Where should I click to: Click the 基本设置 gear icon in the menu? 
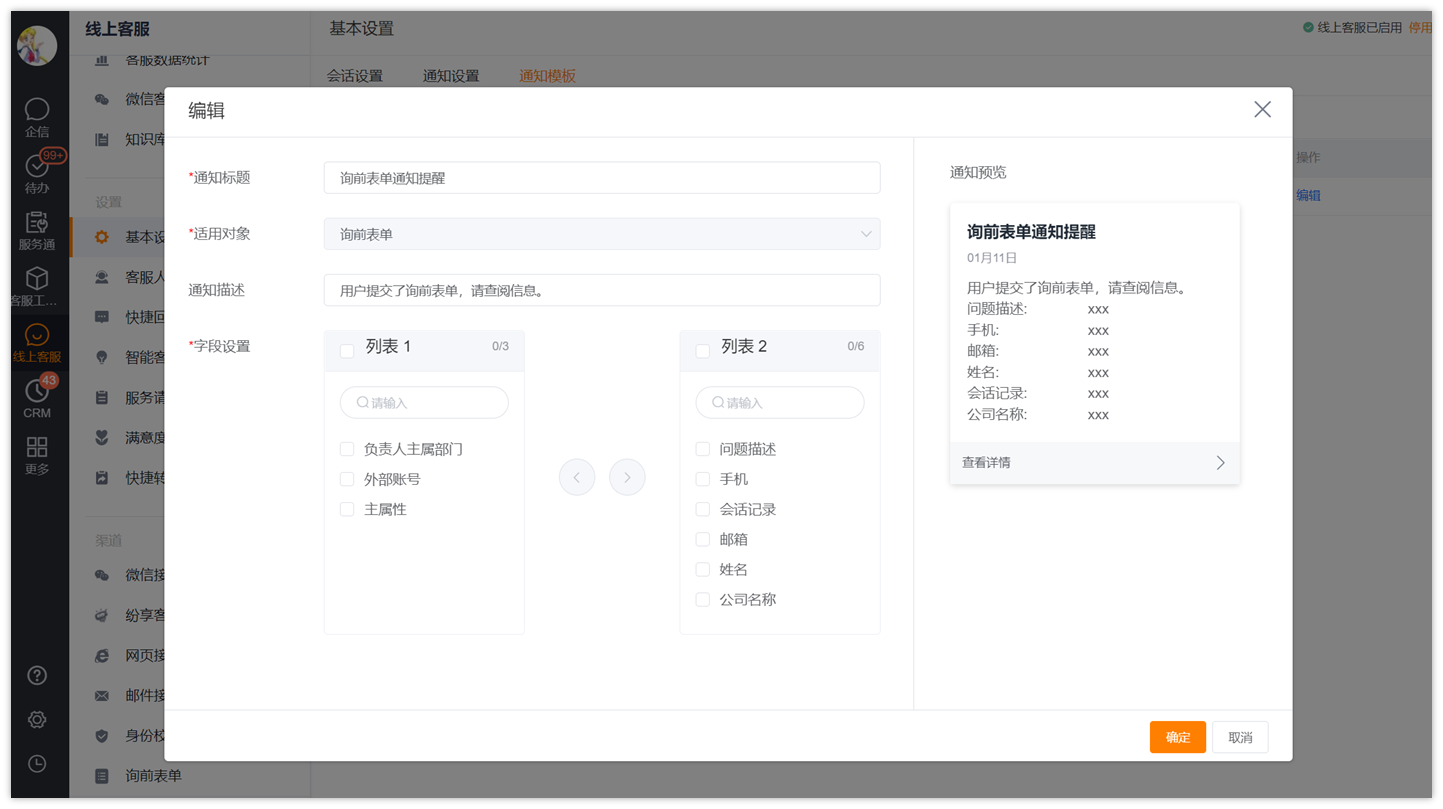tap(102, 237)
